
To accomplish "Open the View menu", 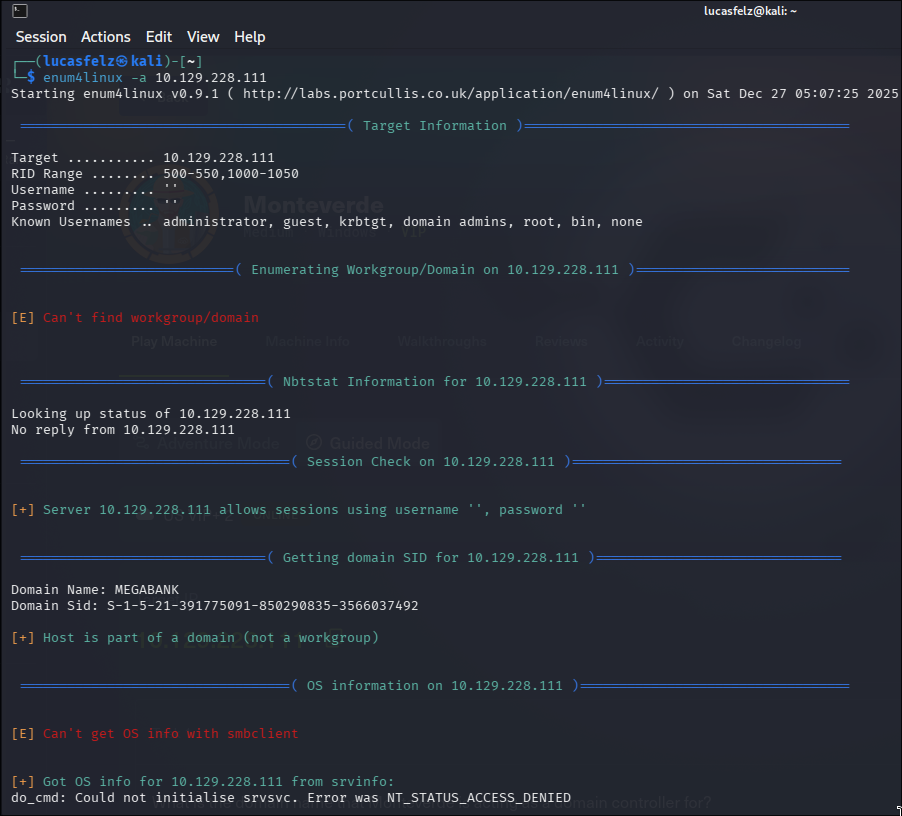I will [203, 37].
